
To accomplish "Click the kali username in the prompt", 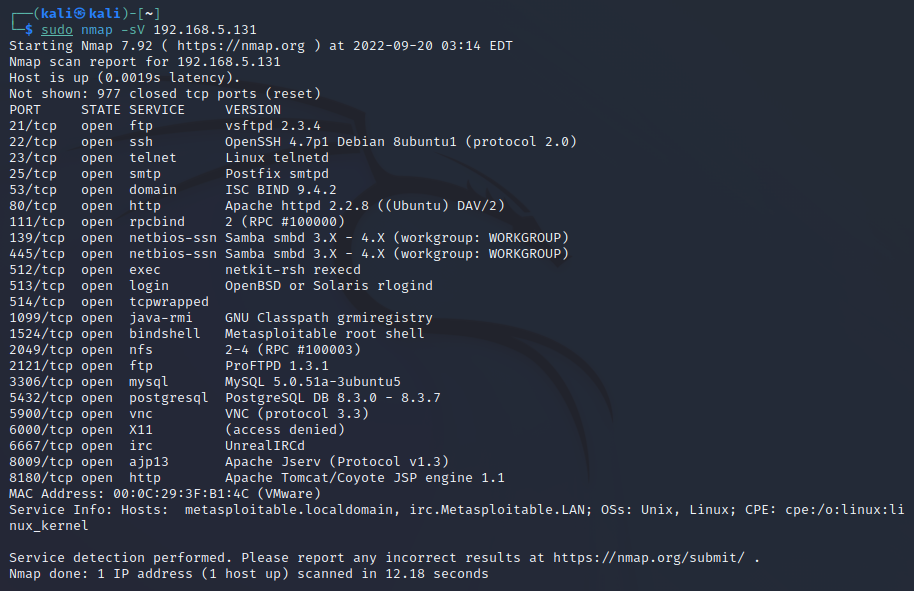I will click(x=57, y=13).
